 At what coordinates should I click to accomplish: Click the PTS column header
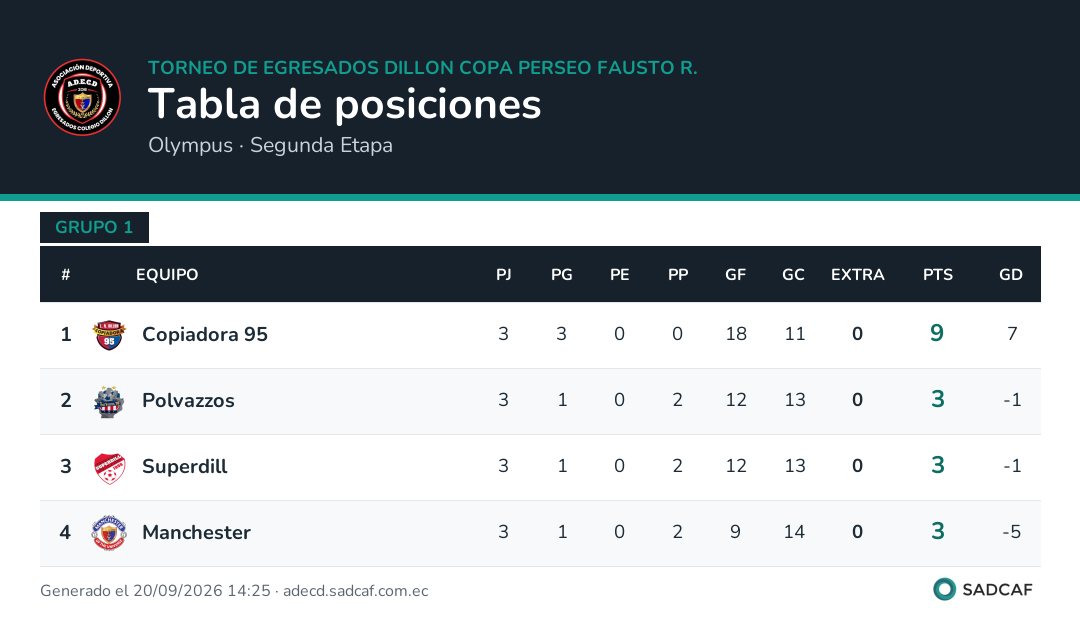tap(937, 275)
